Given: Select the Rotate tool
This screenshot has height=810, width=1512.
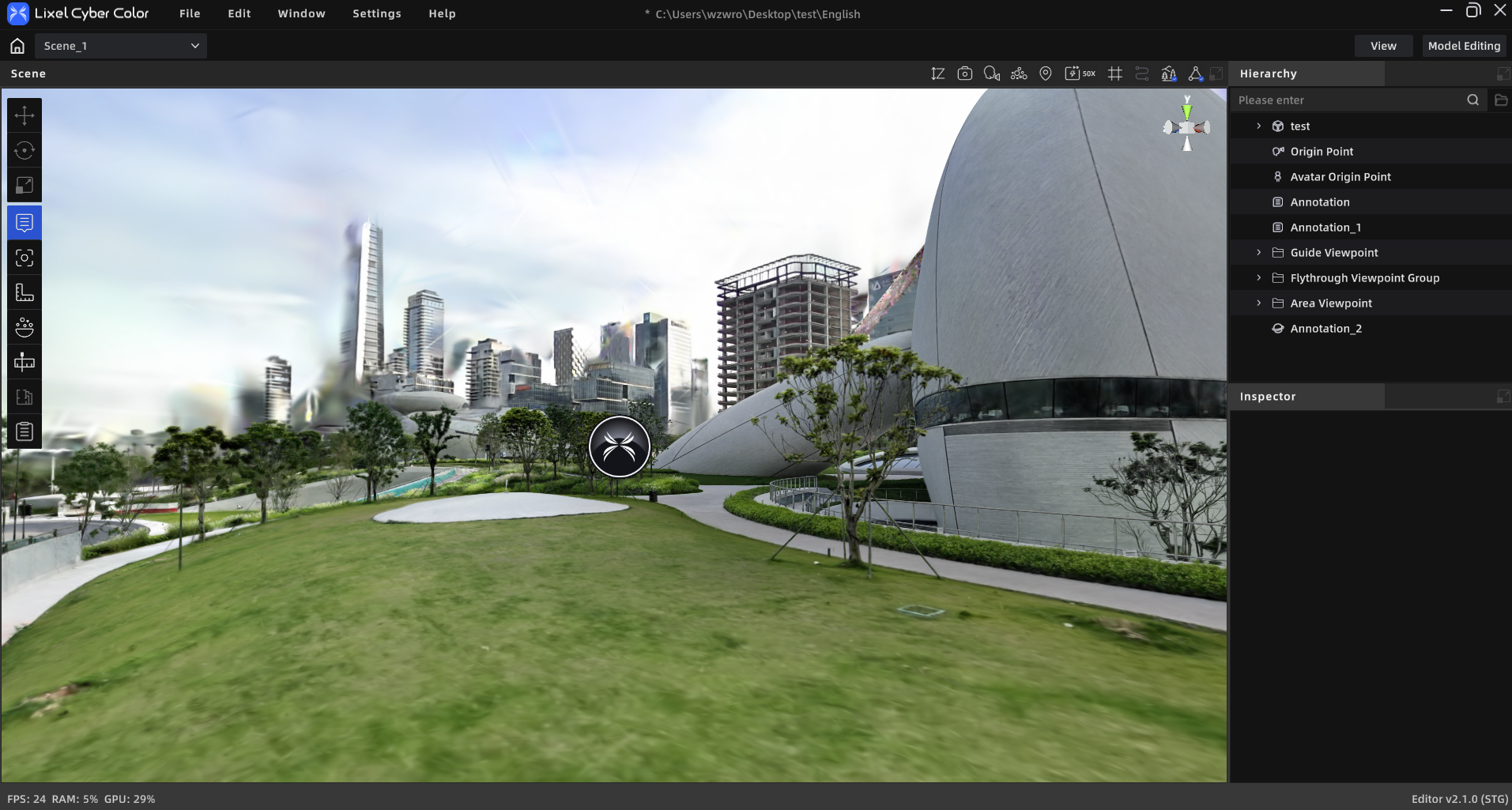Looking at the screenshot, I should [25, 150].
